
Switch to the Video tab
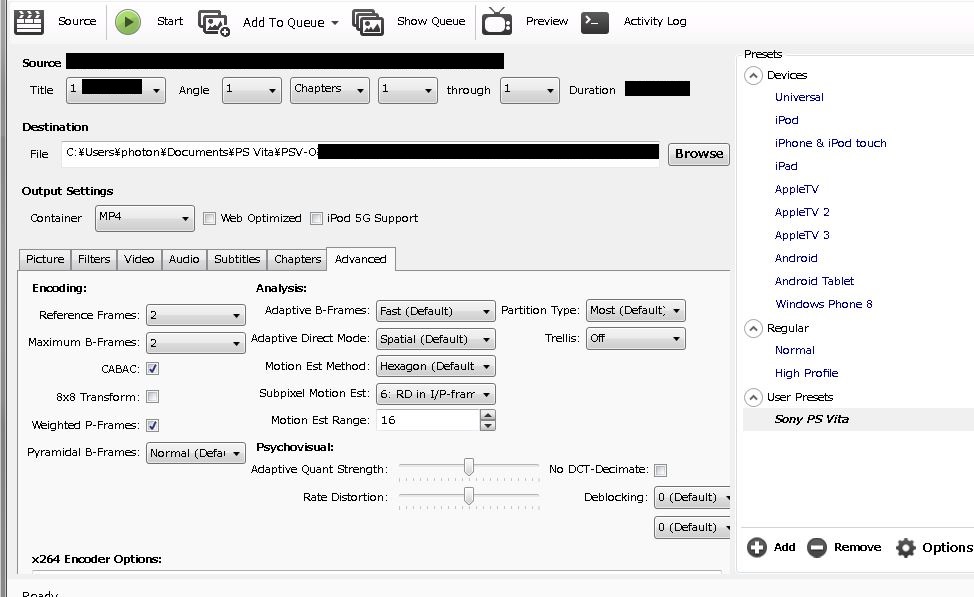tap(139, 260)
